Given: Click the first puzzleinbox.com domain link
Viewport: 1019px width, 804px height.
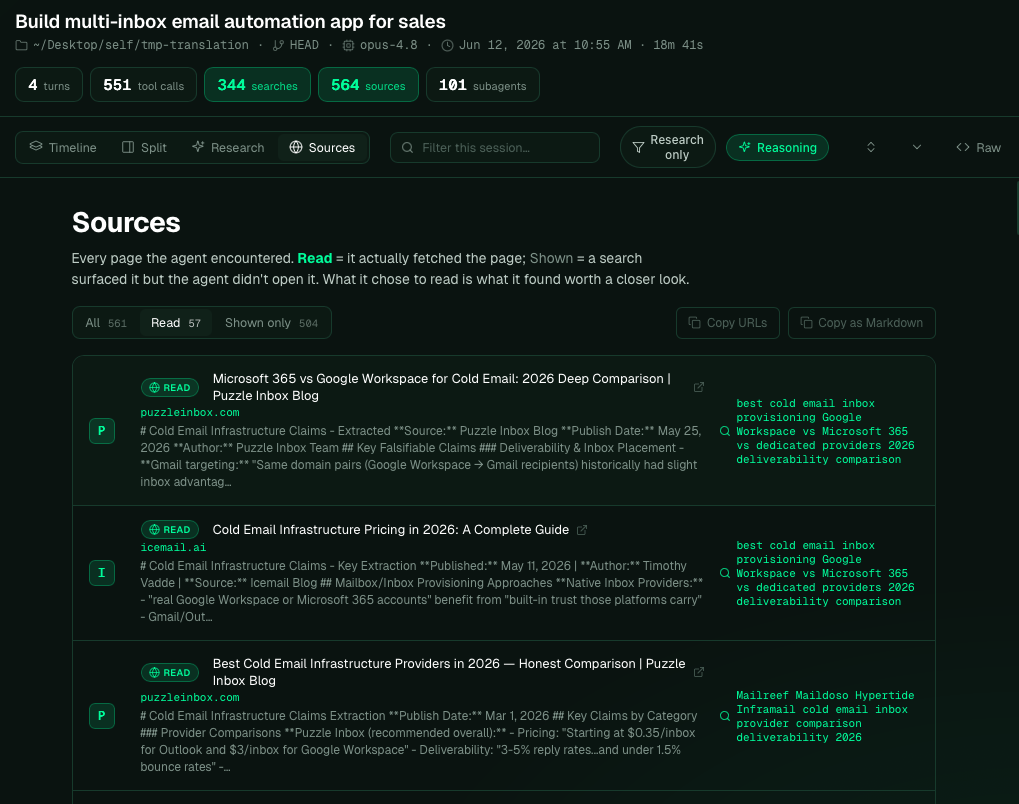Looking at the screenshot, I should pos(190,413).
